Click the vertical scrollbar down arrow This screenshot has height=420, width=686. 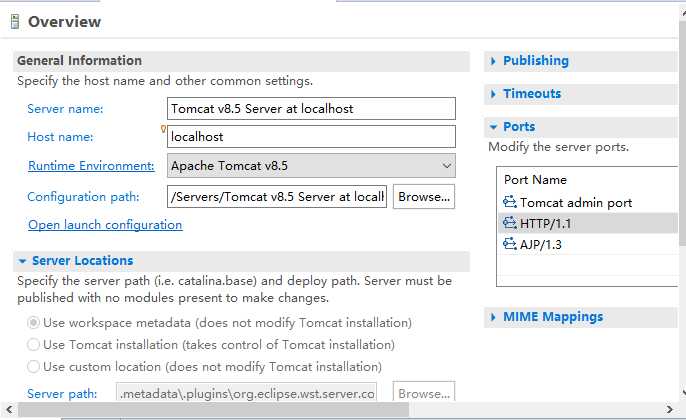pyautogui.click(x=683, y=393)
